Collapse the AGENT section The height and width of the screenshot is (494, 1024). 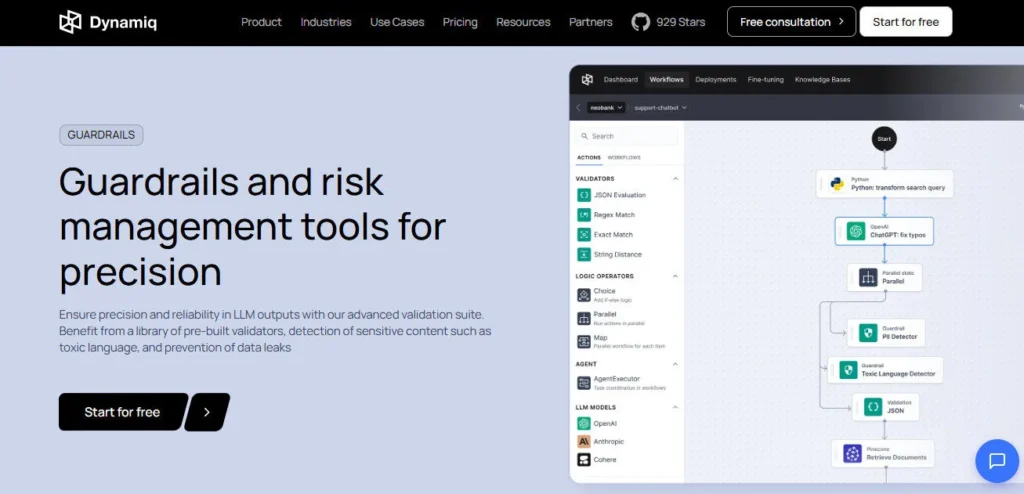[675, 364]
